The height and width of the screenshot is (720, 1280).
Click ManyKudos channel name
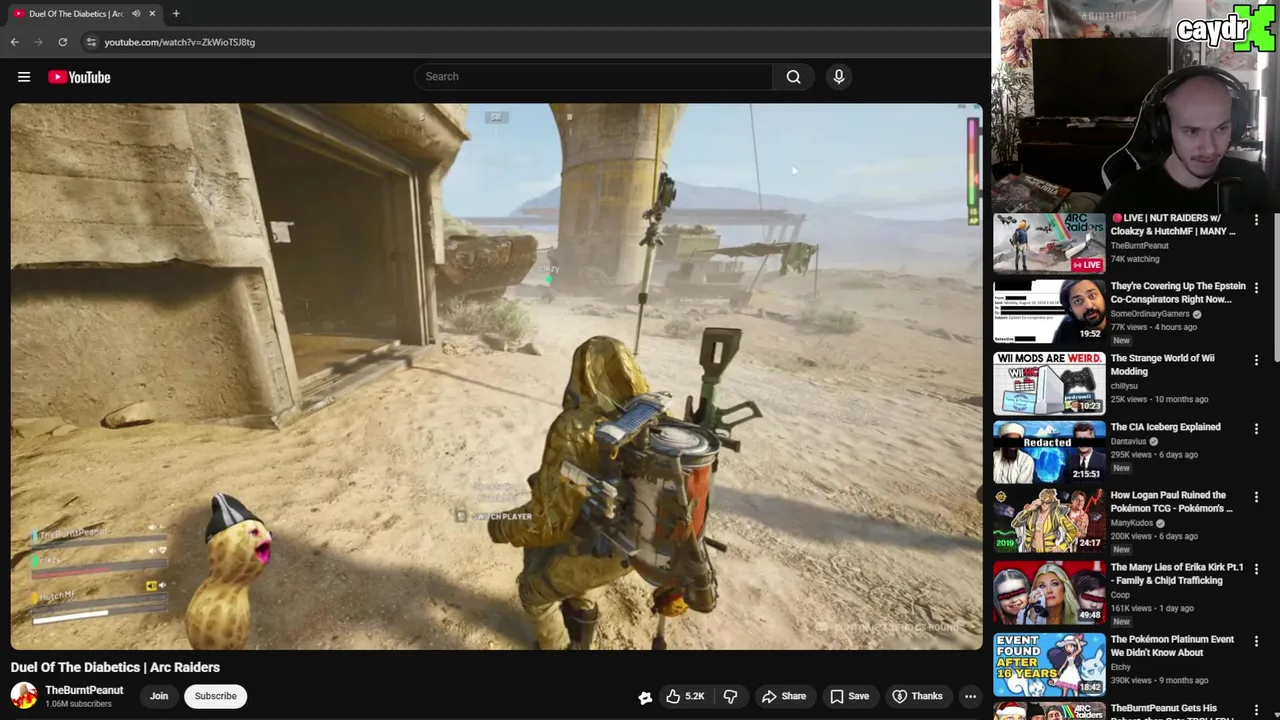[1132, 523]
